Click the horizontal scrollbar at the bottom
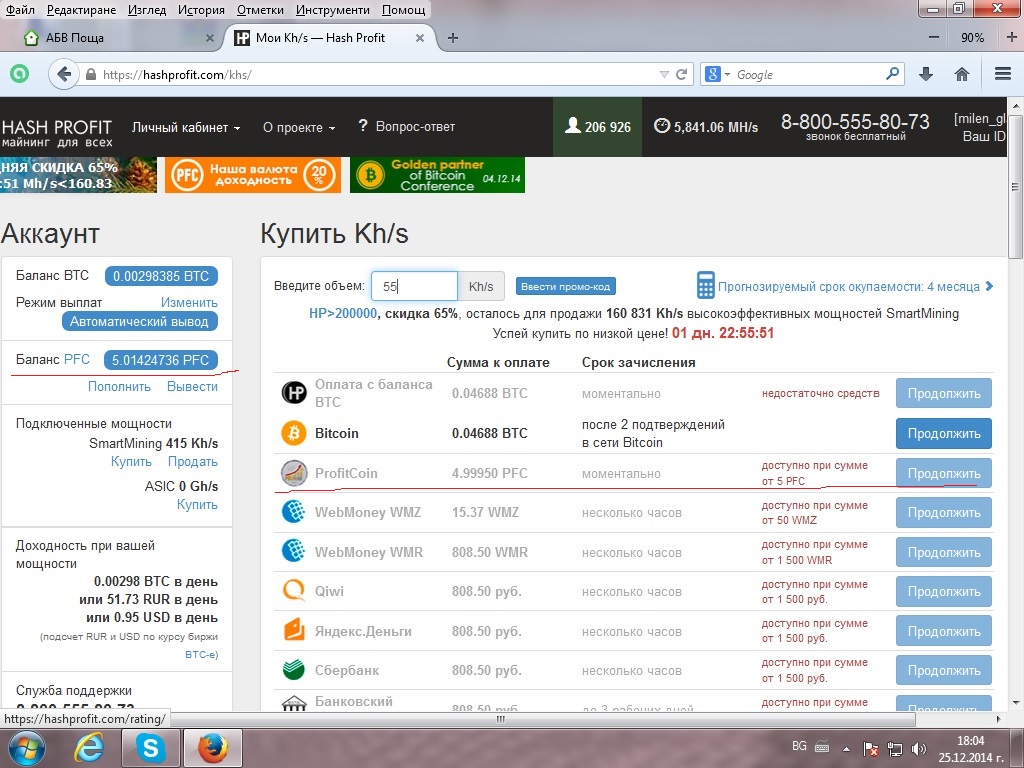Screen dimensions: 1024x768 tap(501, 719)
